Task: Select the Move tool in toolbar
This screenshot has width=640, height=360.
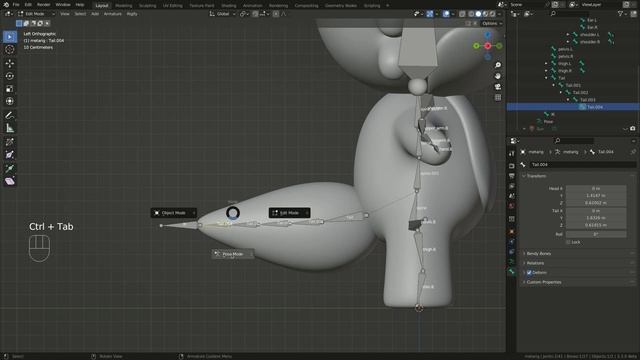Action: (x=10, y=63)
